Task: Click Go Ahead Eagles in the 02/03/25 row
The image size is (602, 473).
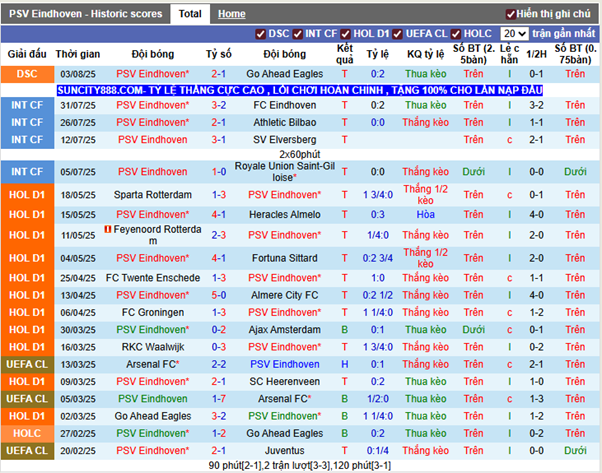Action: pyautogui.click(x=153, y=416)
